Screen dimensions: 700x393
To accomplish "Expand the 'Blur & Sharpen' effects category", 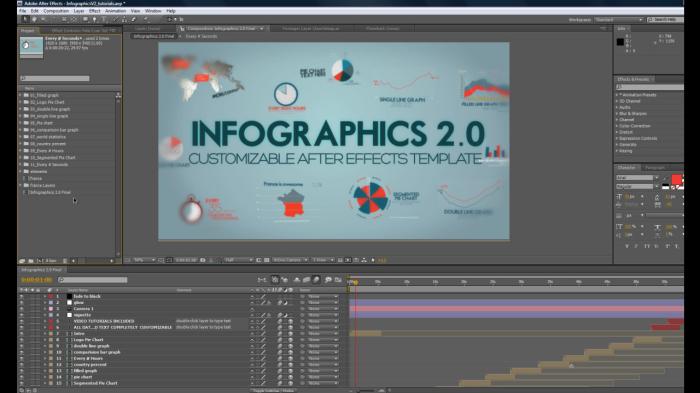I will coord(617,113).
